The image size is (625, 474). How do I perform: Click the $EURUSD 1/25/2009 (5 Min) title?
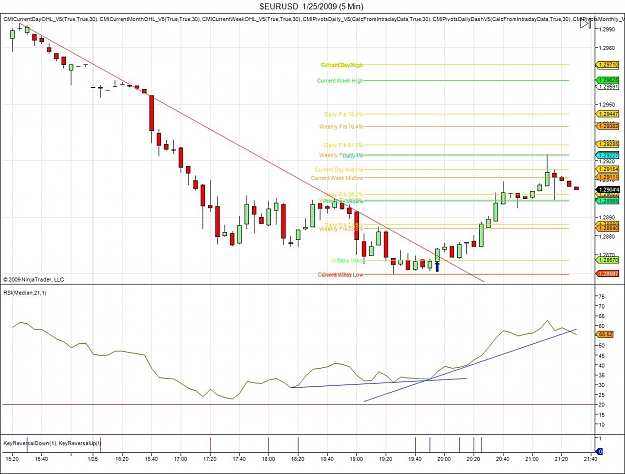pyautogui.click(x=311, y=6)
